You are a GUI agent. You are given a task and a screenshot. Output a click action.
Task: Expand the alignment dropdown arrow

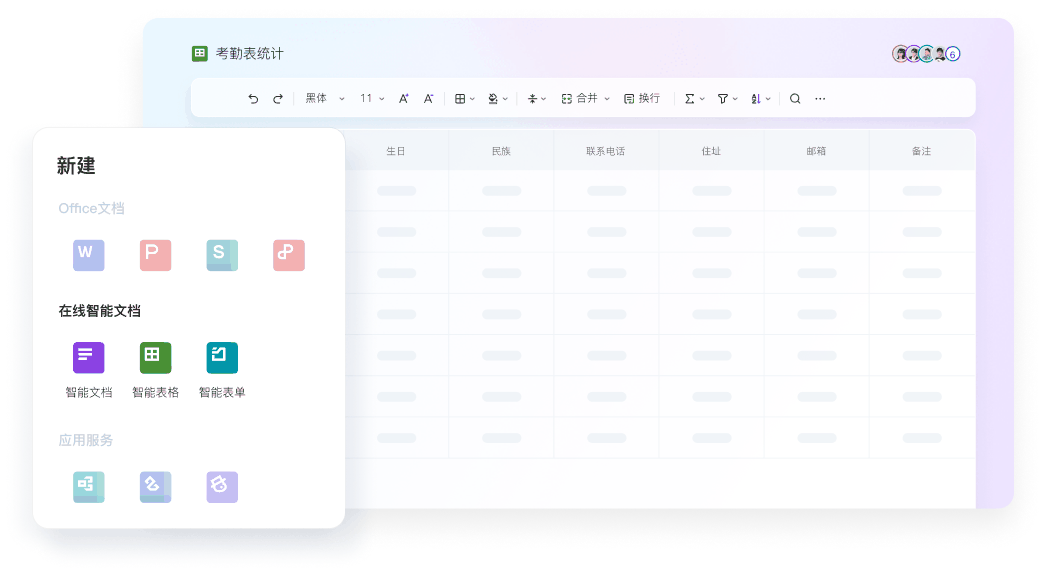(x=544, y=99)
